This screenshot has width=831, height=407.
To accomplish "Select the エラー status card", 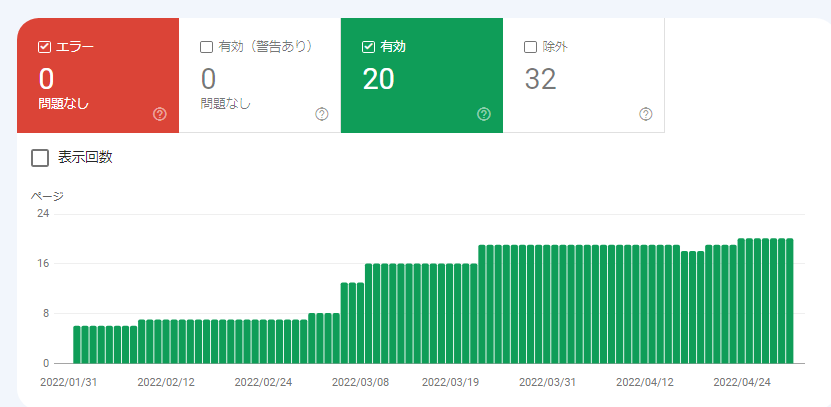I will coord(98,75).
